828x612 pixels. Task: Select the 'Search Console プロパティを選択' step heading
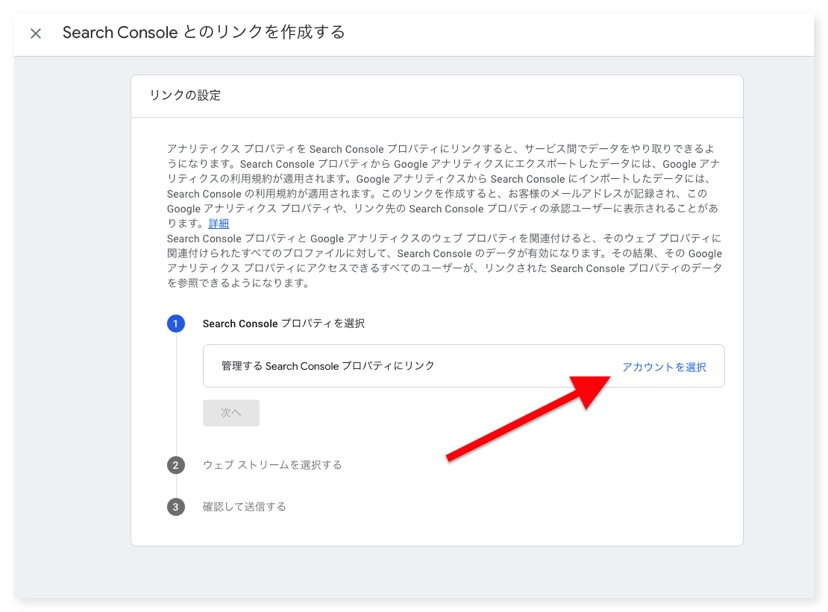tap(283, 324)
